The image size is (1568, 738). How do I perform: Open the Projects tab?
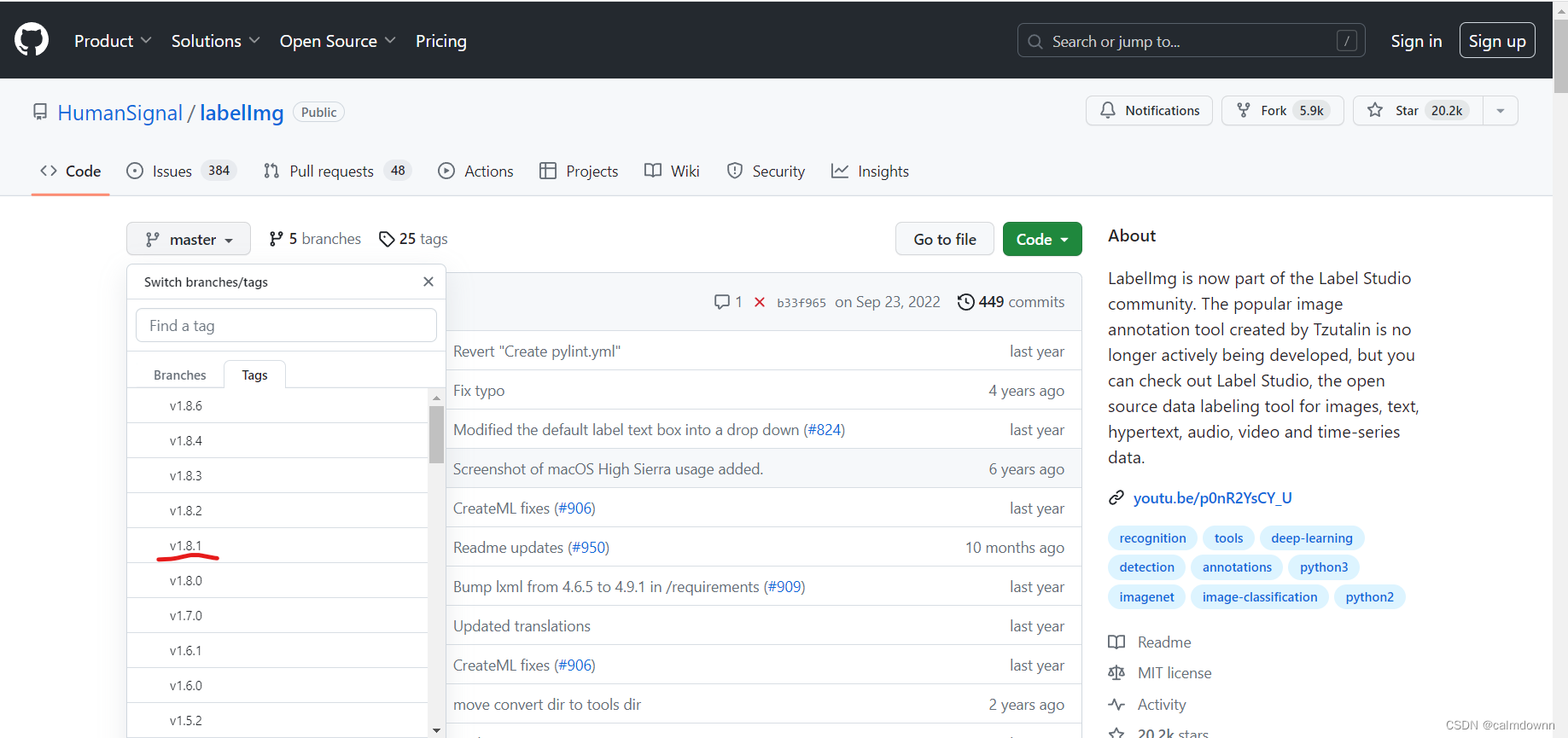(579, 171)
